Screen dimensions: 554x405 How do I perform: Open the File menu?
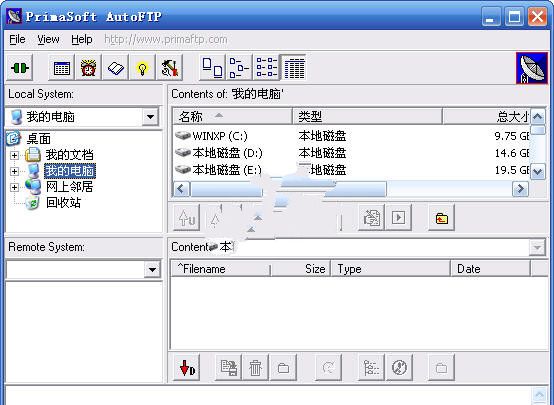(17, 39)
